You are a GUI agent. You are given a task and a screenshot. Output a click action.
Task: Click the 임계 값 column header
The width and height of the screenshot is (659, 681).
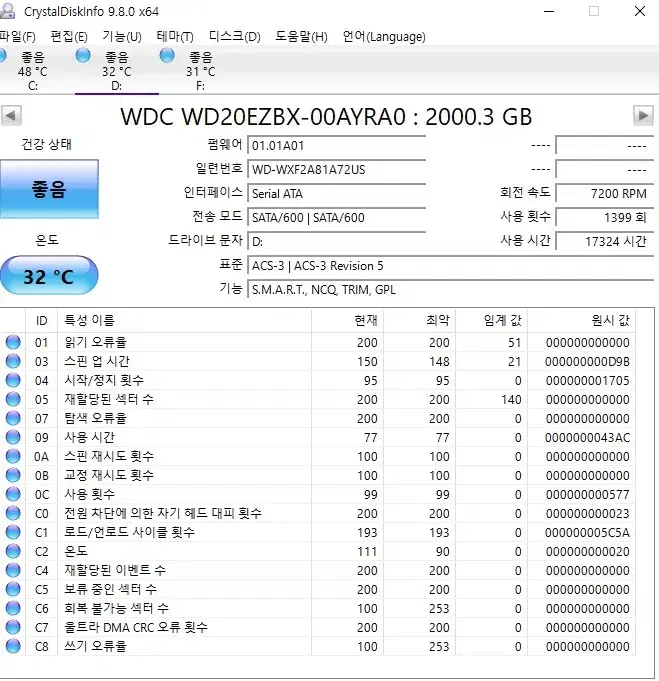pyautogui.click(x=492, y=321)
